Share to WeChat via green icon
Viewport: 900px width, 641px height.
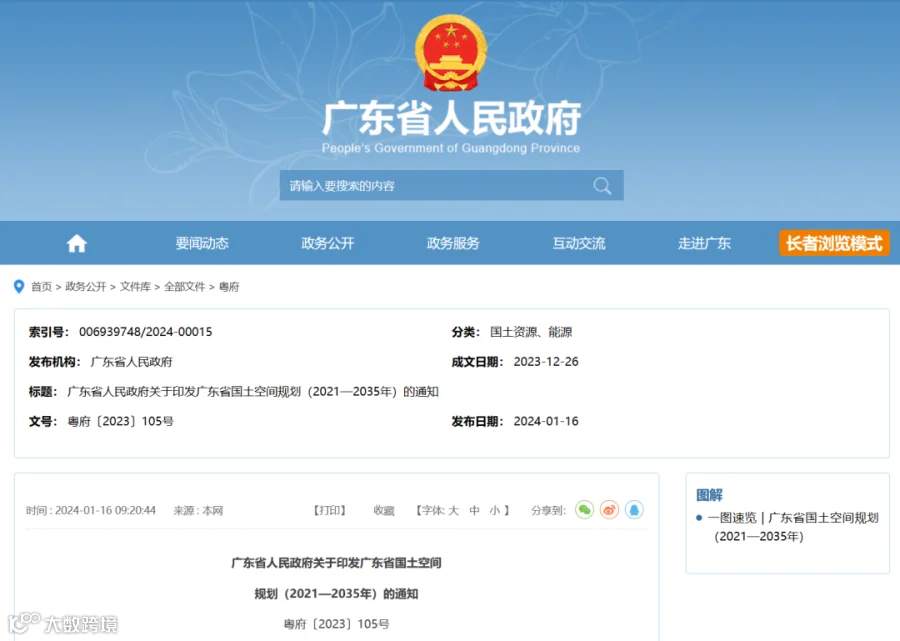pyautogui.click(x=584, y=510)
